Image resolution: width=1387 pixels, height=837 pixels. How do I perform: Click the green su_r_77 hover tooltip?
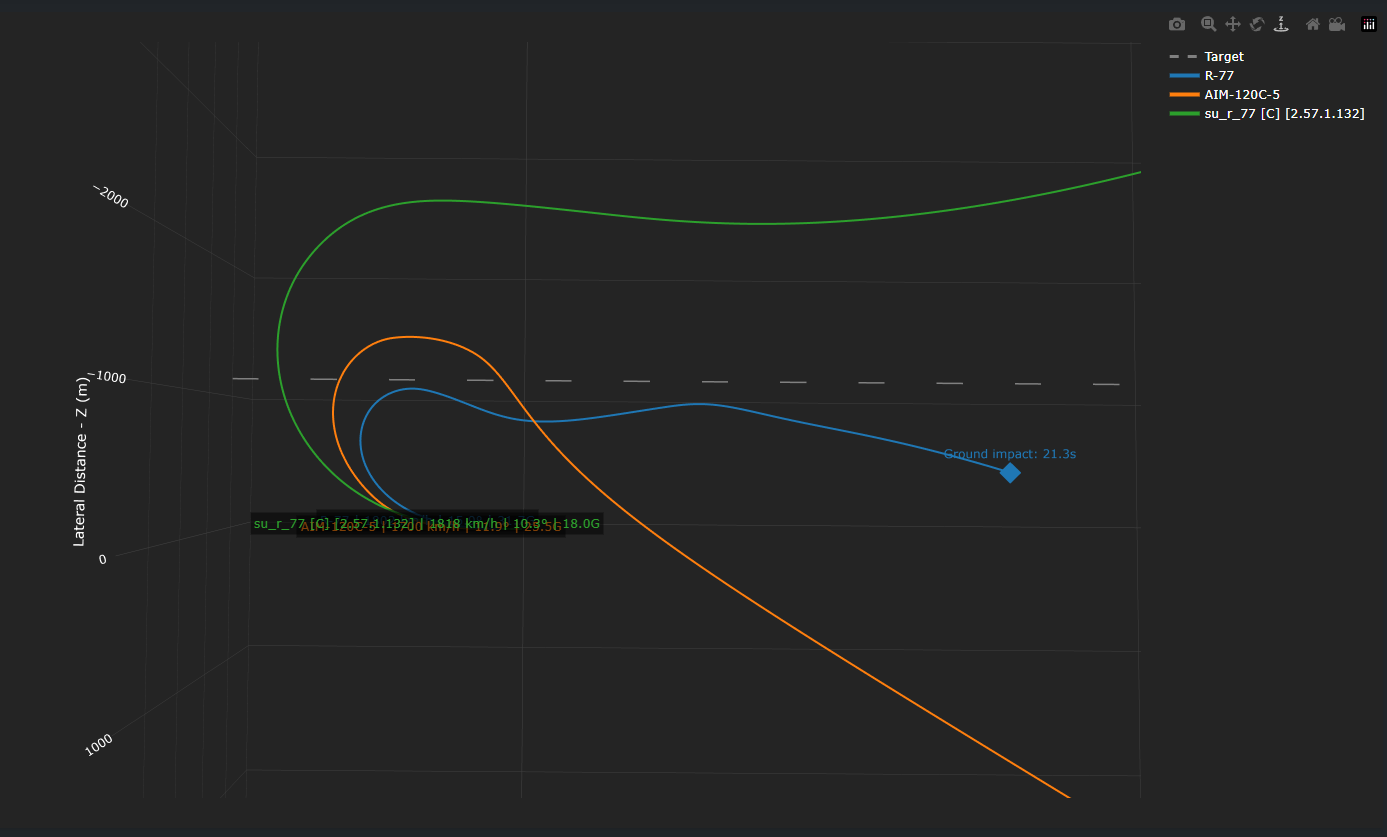[427, 523]
